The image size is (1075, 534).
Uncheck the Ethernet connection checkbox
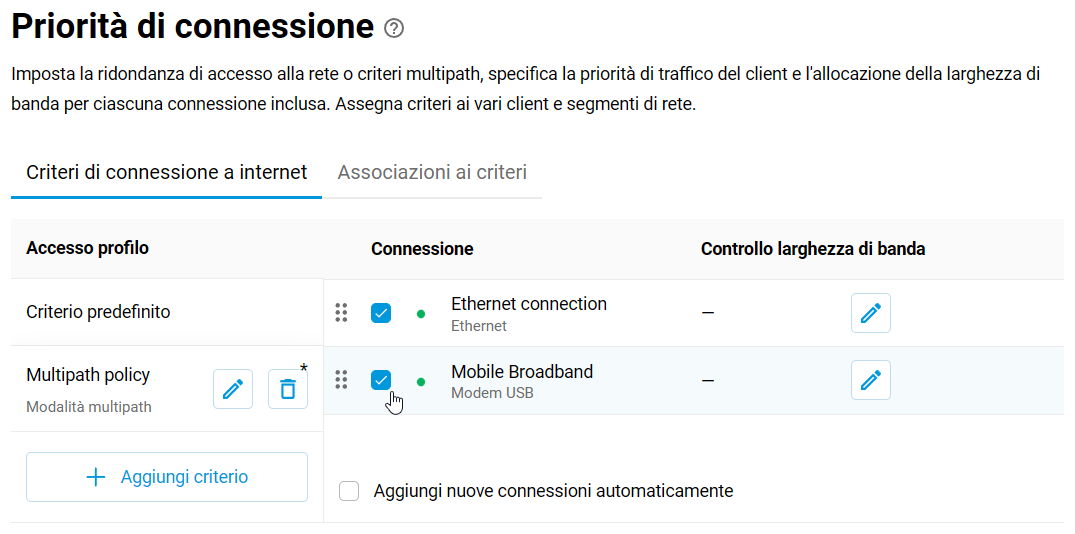tap(381, 313)
